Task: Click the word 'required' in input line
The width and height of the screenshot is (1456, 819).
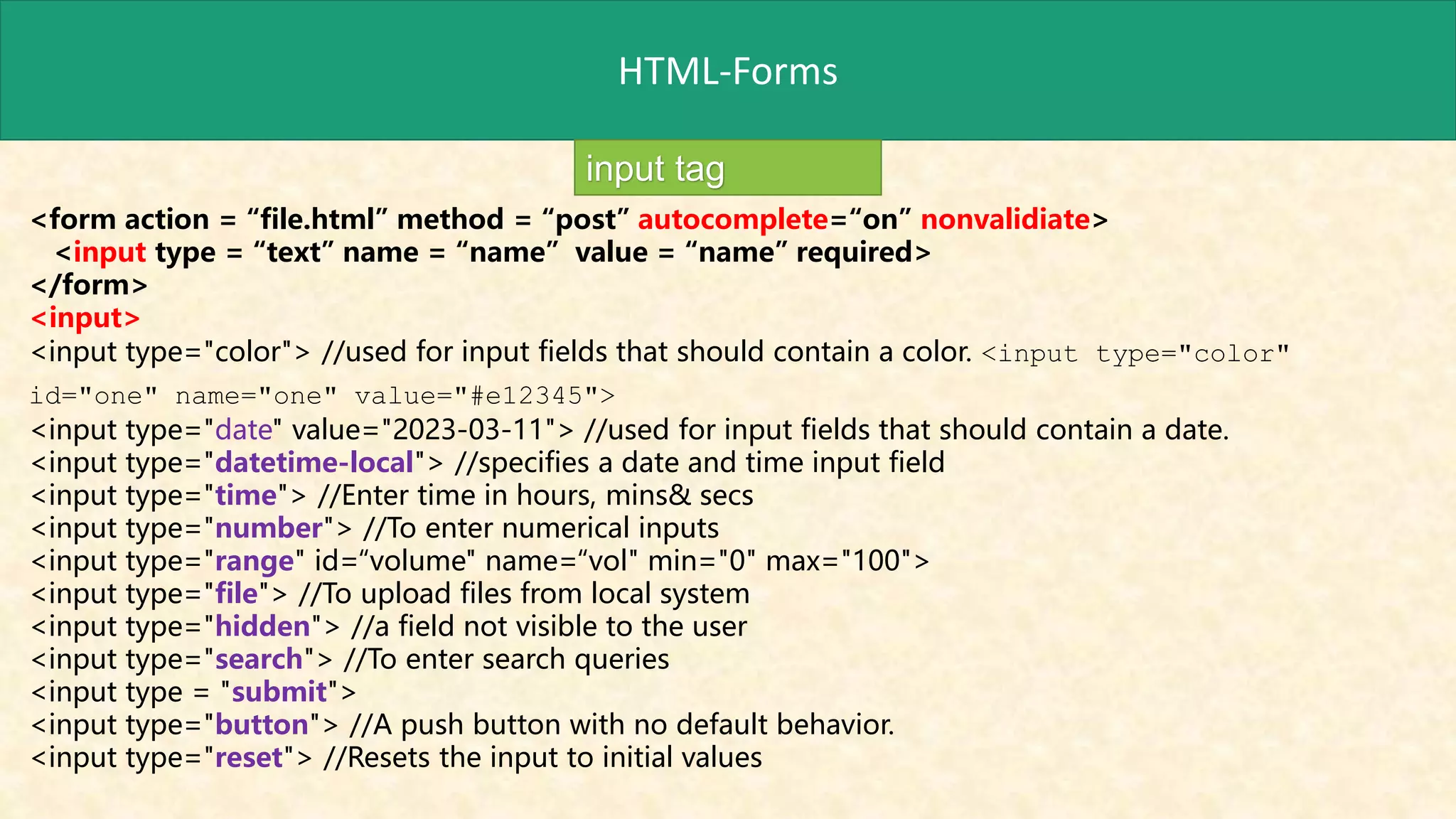Action: coord(854,252)
